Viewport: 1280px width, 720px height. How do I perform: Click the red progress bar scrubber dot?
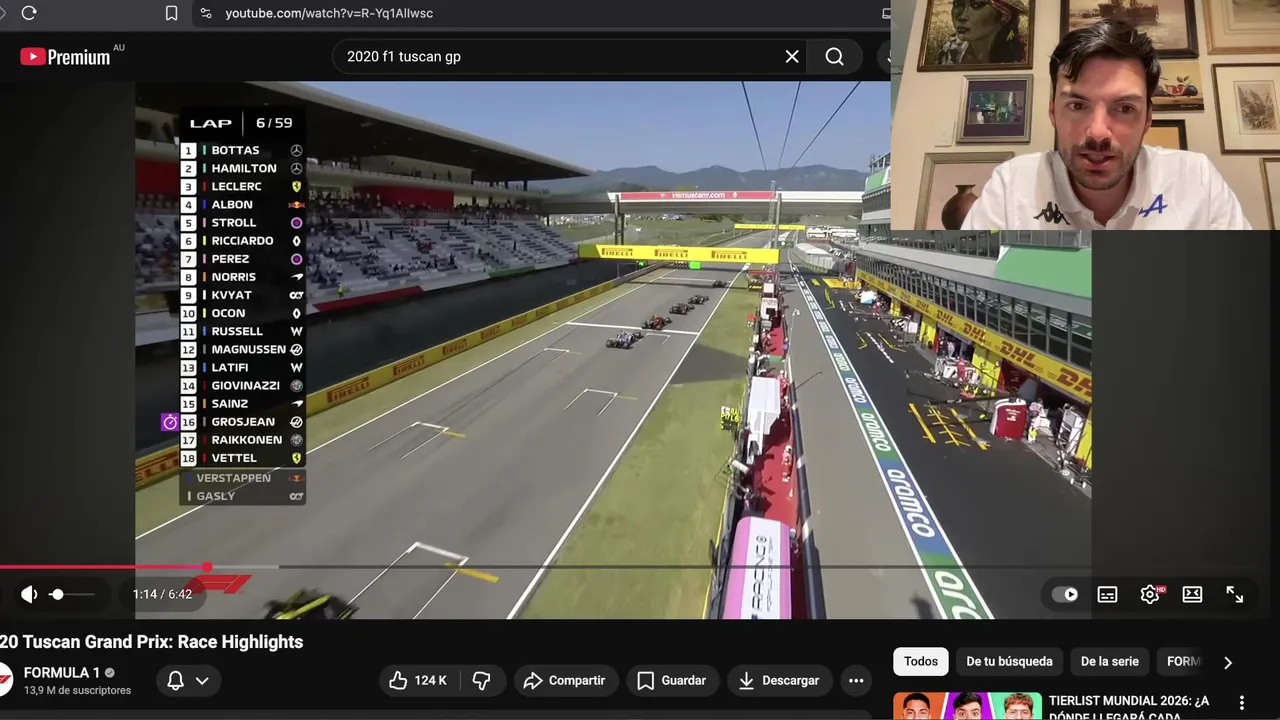pos(207,567)
